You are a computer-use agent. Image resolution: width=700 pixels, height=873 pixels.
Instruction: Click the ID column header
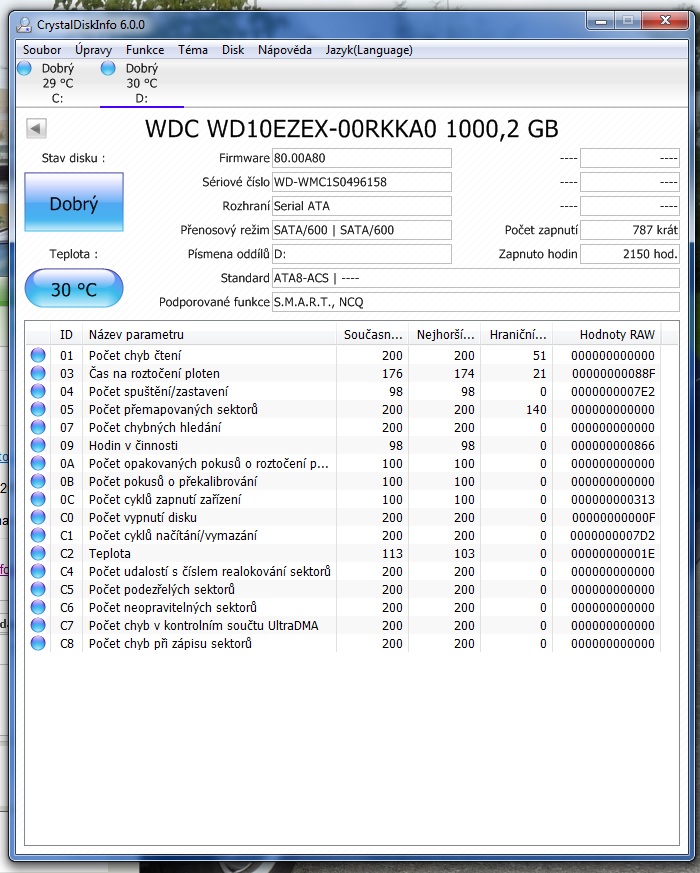pyautogui.click(x=66, y=335)
